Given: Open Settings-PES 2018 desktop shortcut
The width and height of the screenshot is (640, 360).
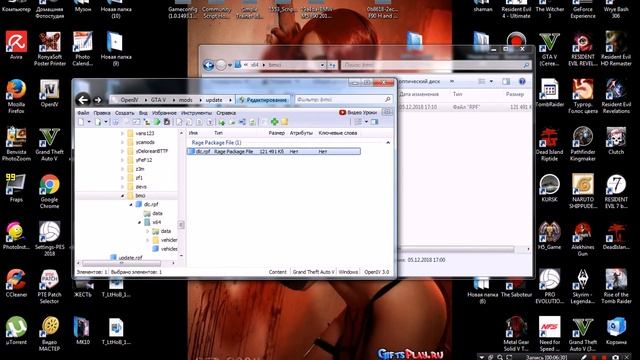Looking at the screenshot, I should pos(49,239).
